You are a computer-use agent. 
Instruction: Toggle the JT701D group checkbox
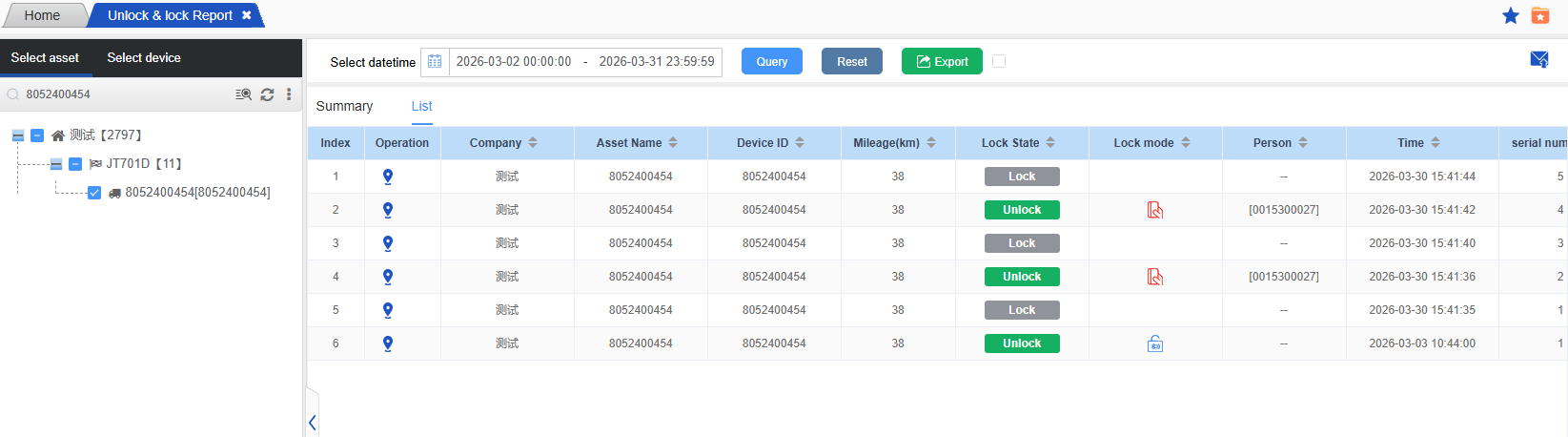75,164
